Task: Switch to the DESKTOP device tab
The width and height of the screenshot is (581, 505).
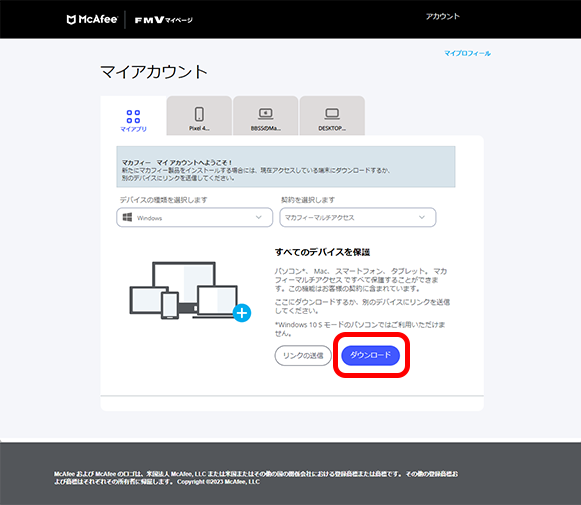Action: (x=332, y=116)
